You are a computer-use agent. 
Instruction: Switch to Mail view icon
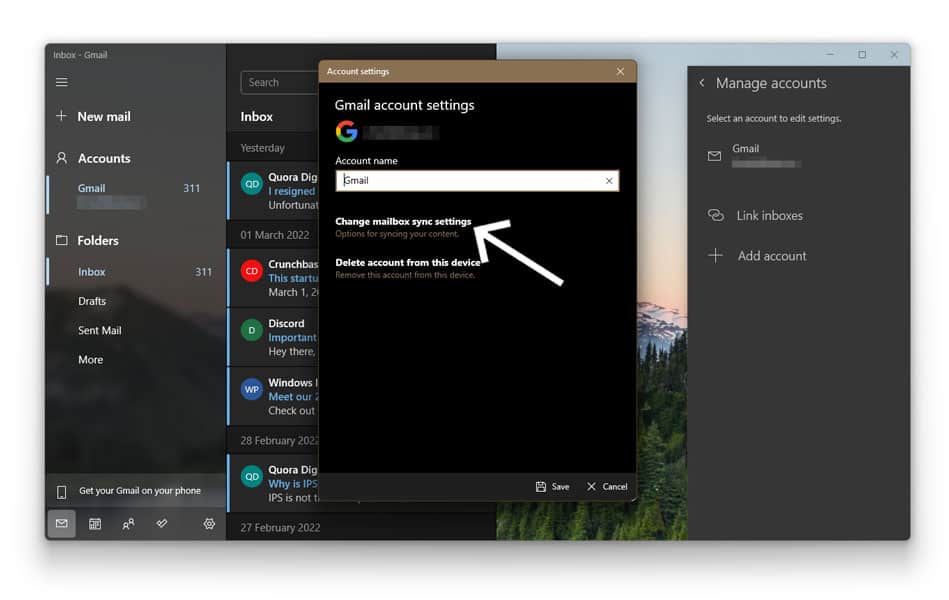click(62, 524)
